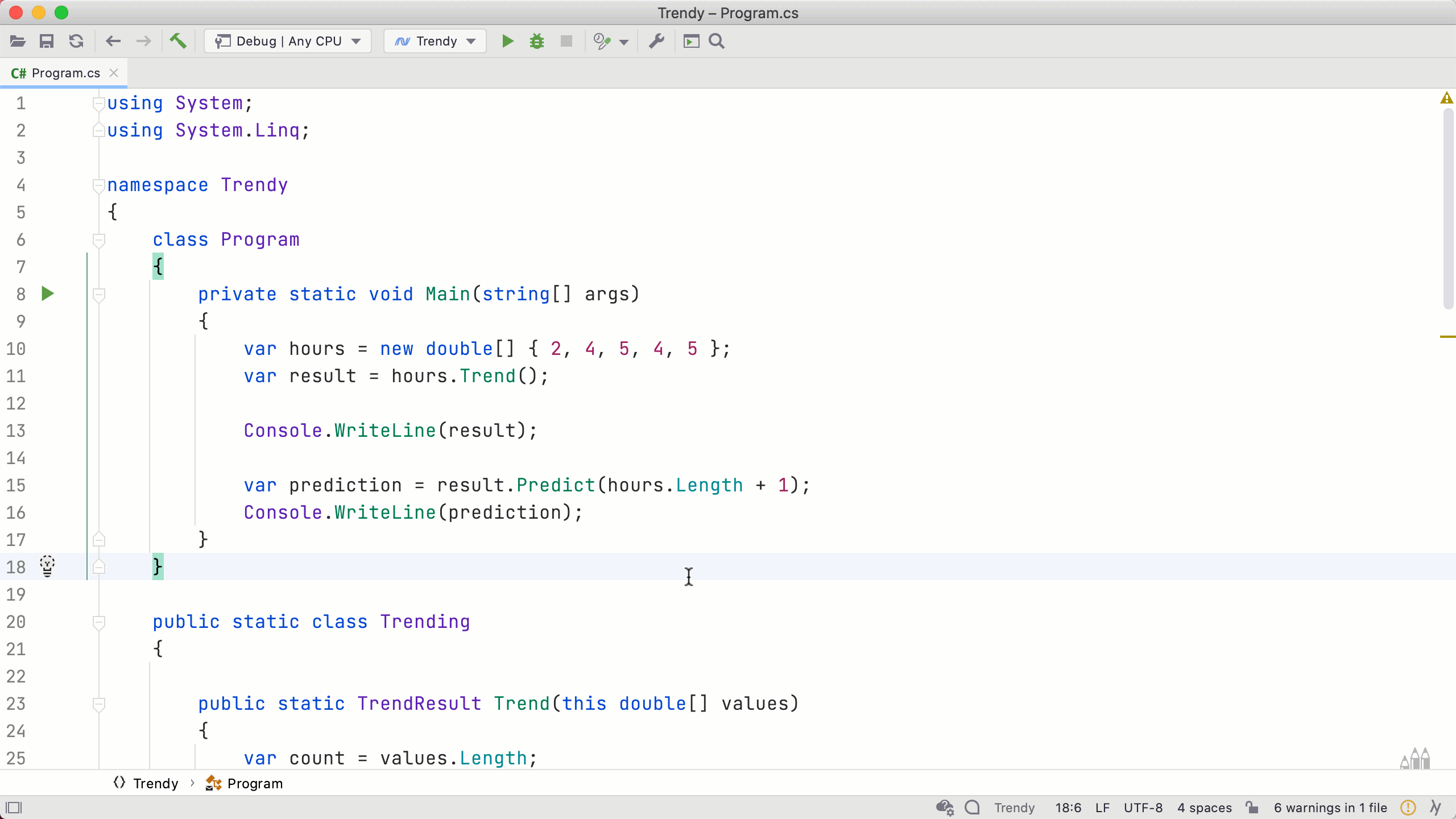Viewport: 1456px width, 819px height.
Task: Click the Trendy namespace breadcrumb
Action: click(x=146, y=783)
